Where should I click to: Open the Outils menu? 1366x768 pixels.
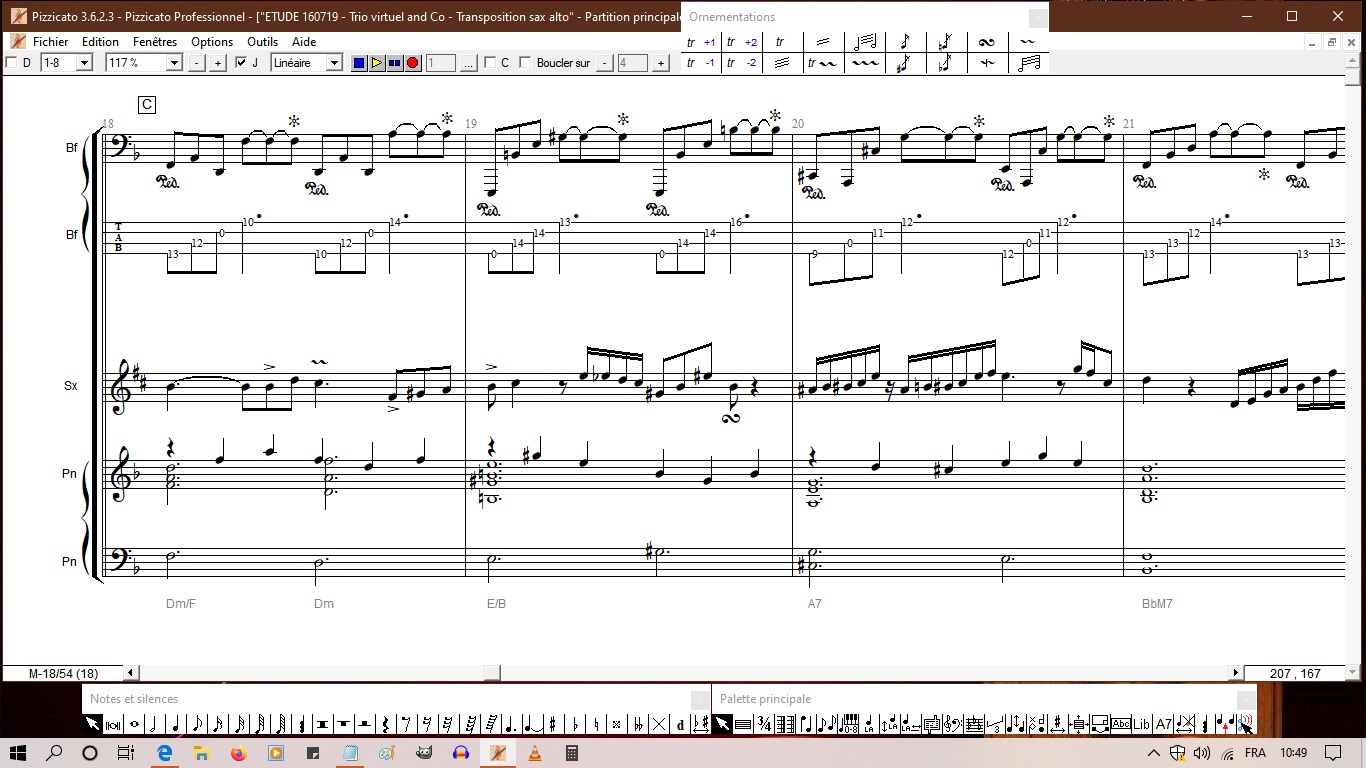coord(263,42)
